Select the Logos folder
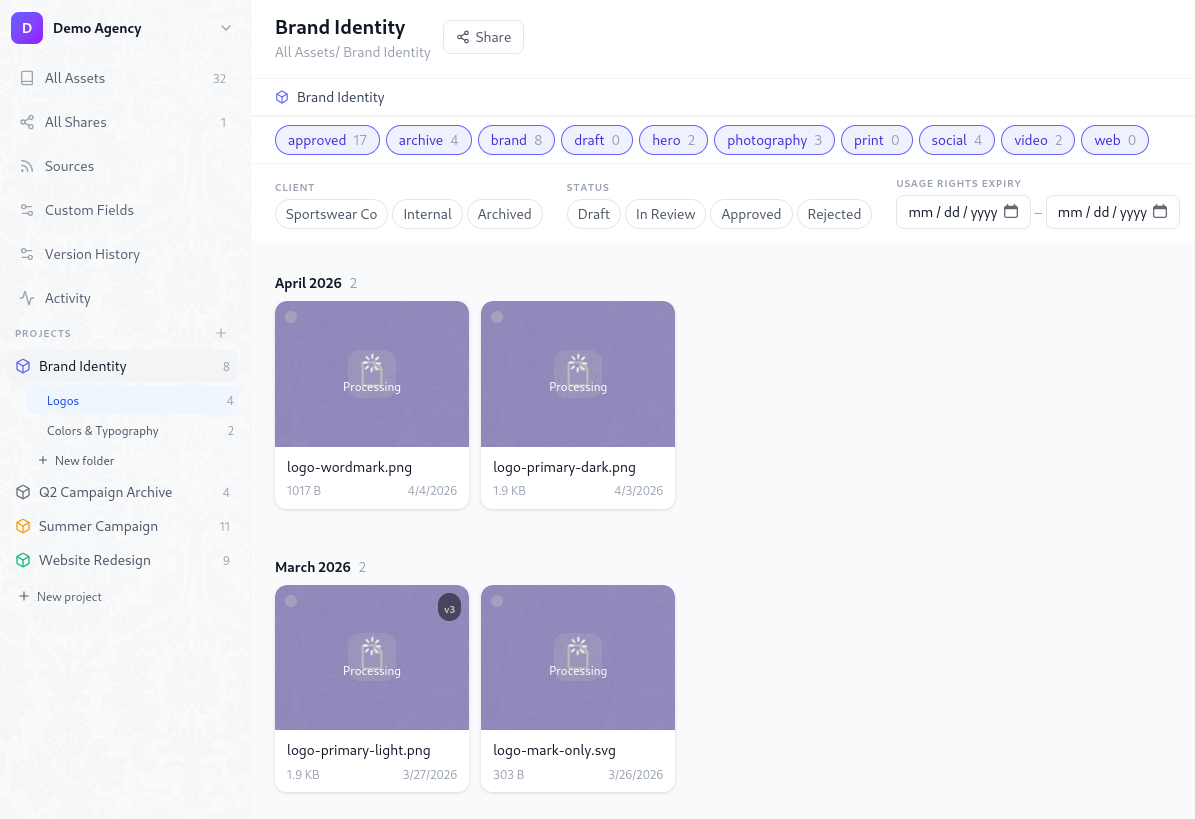 click(133, 401)
